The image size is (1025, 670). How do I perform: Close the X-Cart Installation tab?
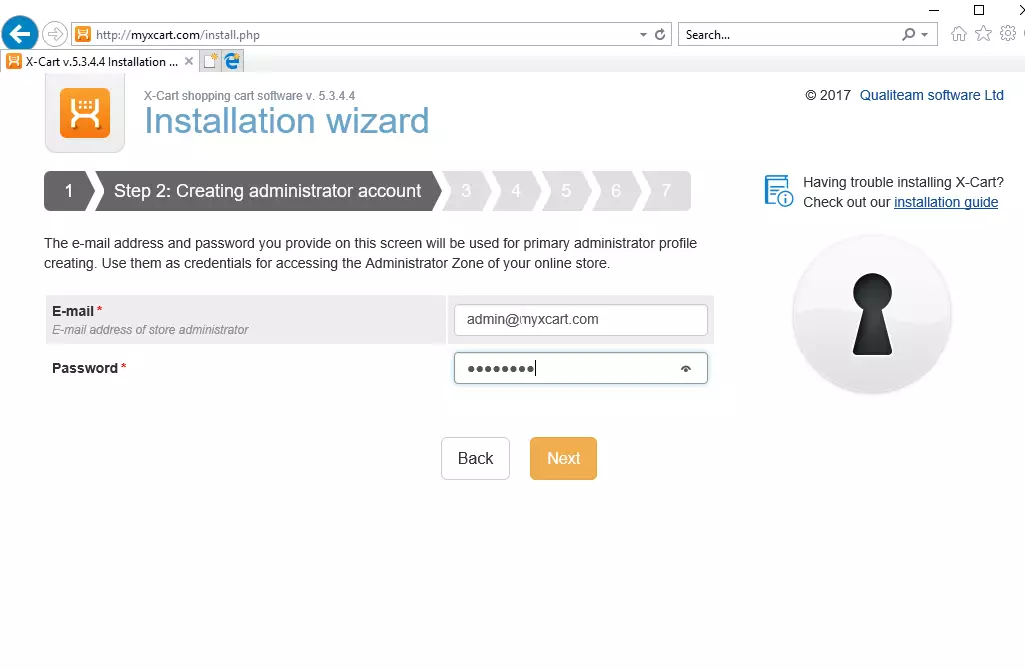coord(189,61)
